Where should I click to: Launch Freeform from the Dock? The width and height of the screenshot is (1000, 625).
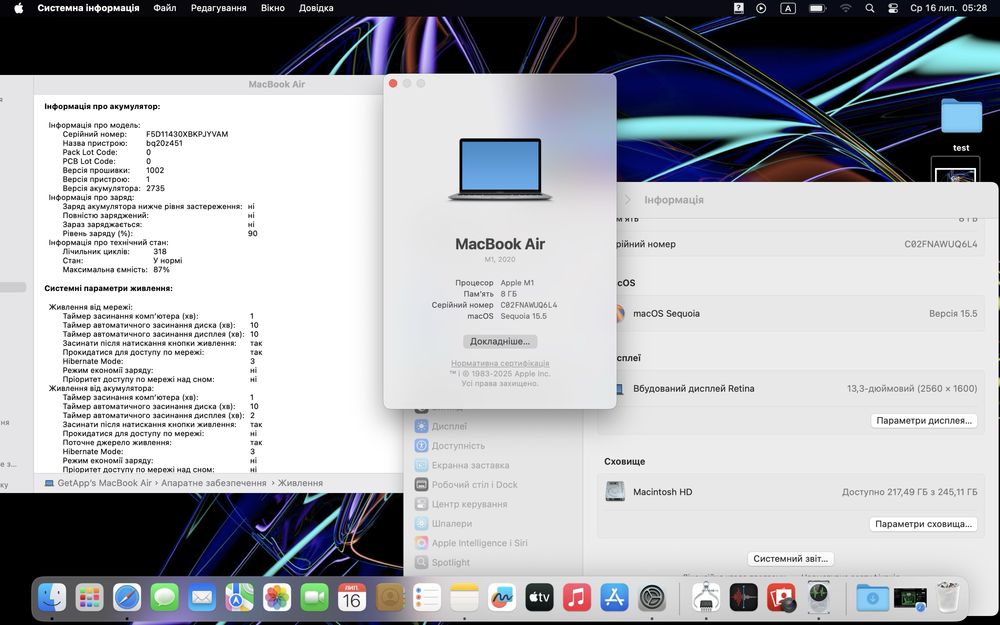click(502, 598)
